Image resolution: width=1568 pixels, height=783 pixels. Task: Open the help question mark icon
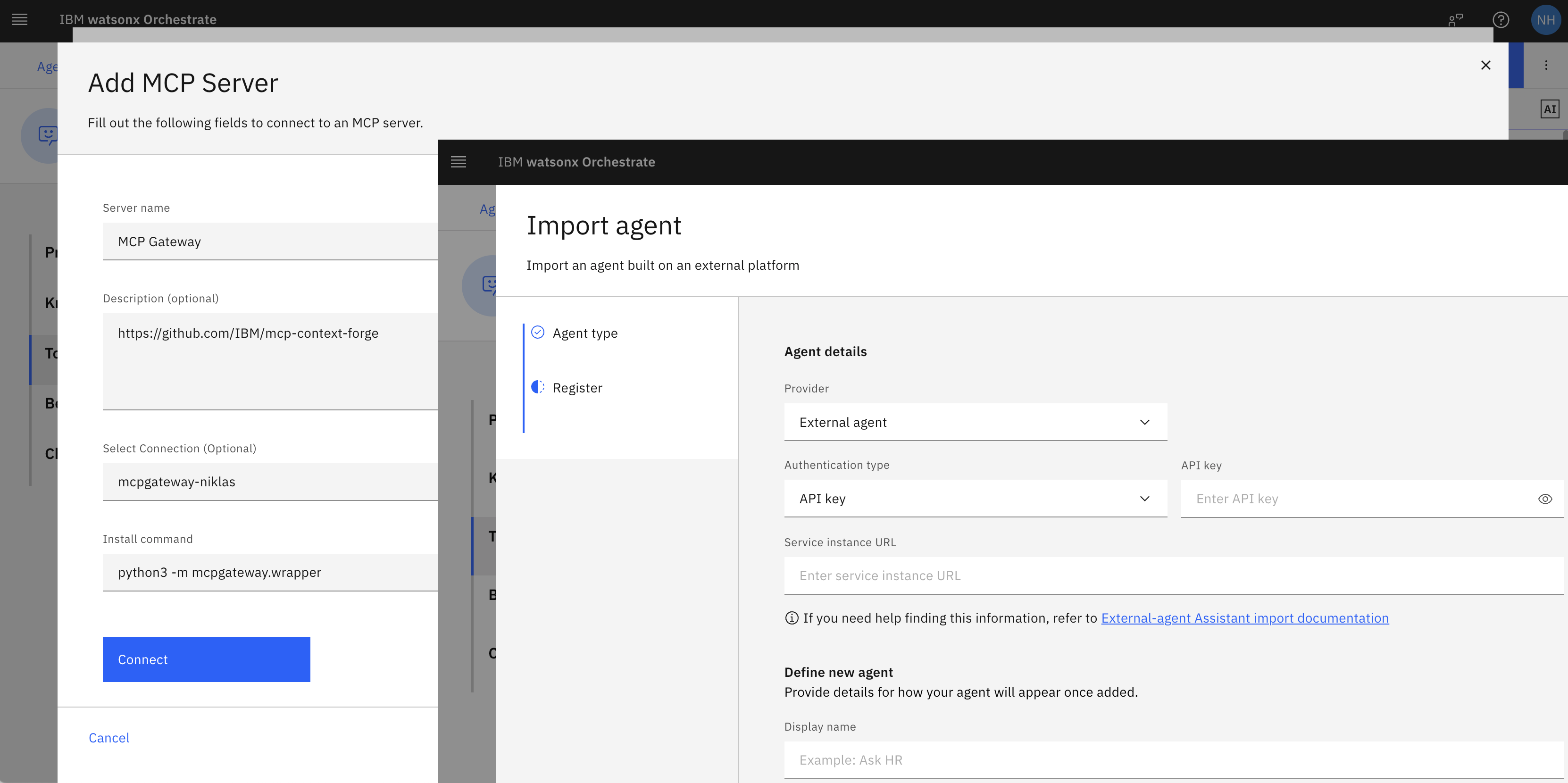(1501, 20)
